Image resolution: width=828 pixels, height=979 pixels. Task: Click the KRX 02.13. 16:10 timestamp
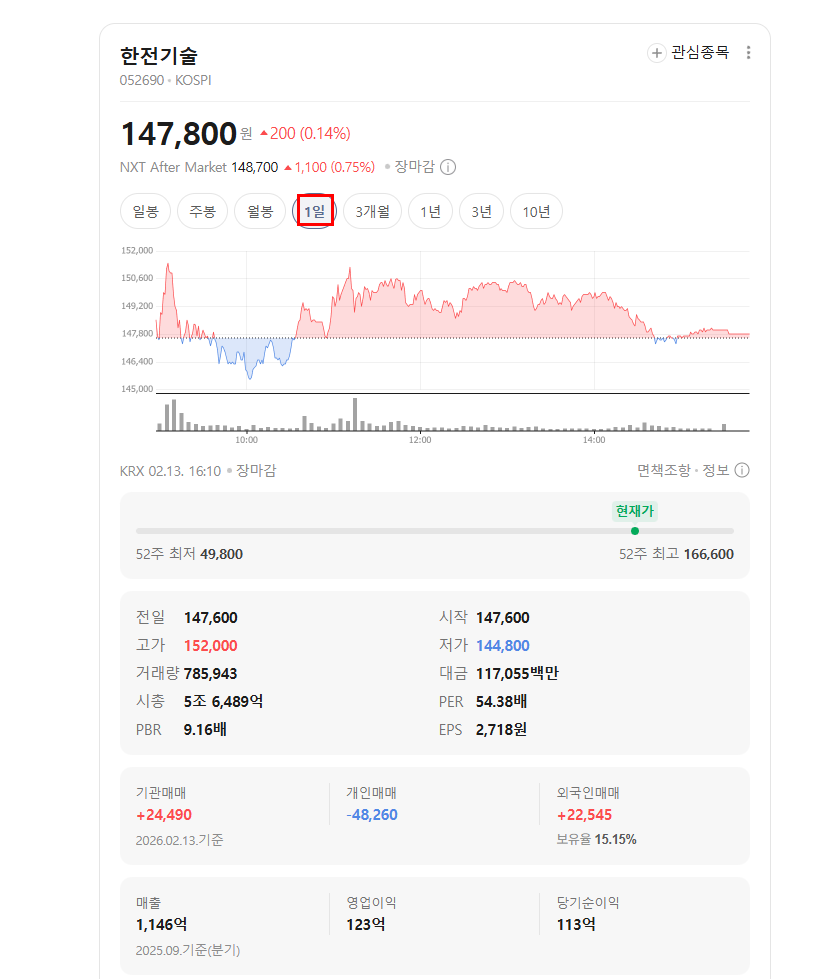click(170, 471)
